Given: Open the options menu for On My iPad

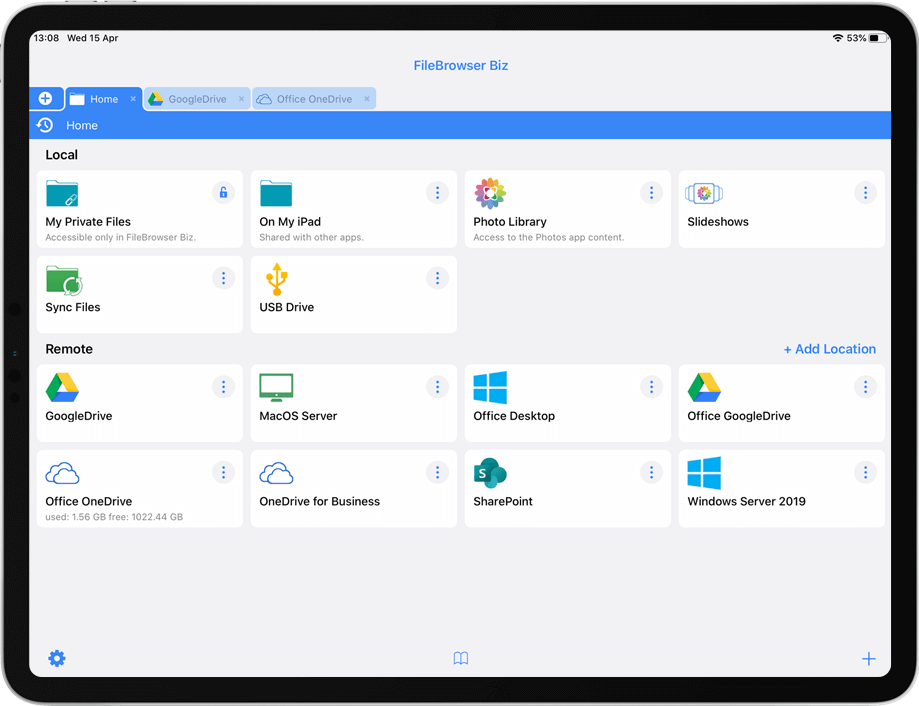Looking at the screenshot, I should pos(437,193).
